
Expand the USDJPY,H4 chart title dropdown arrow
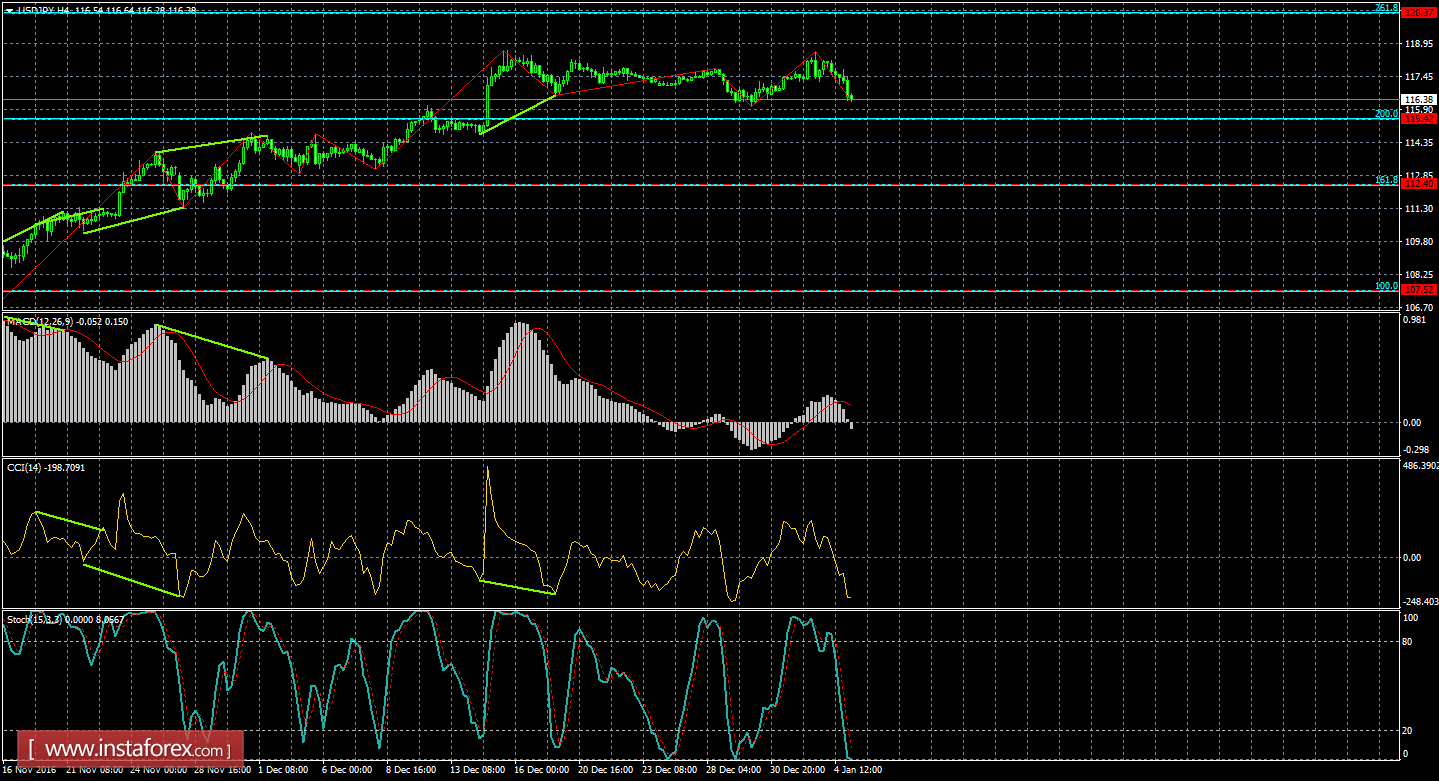(x=10, y=10)
